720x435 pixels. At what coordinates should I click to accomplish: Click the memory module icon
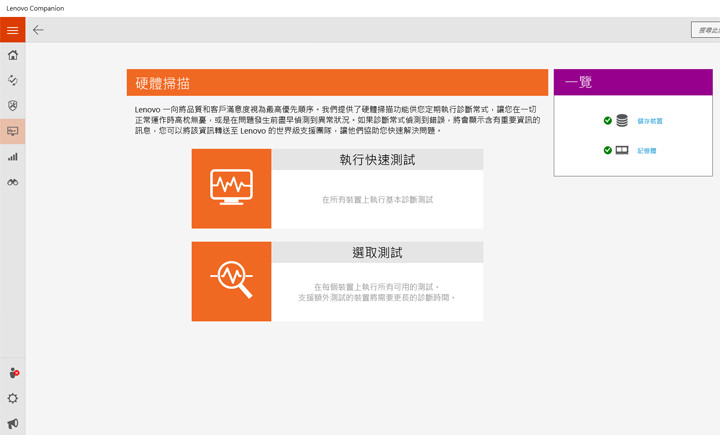pyautogui.click(x=622, y=151)
